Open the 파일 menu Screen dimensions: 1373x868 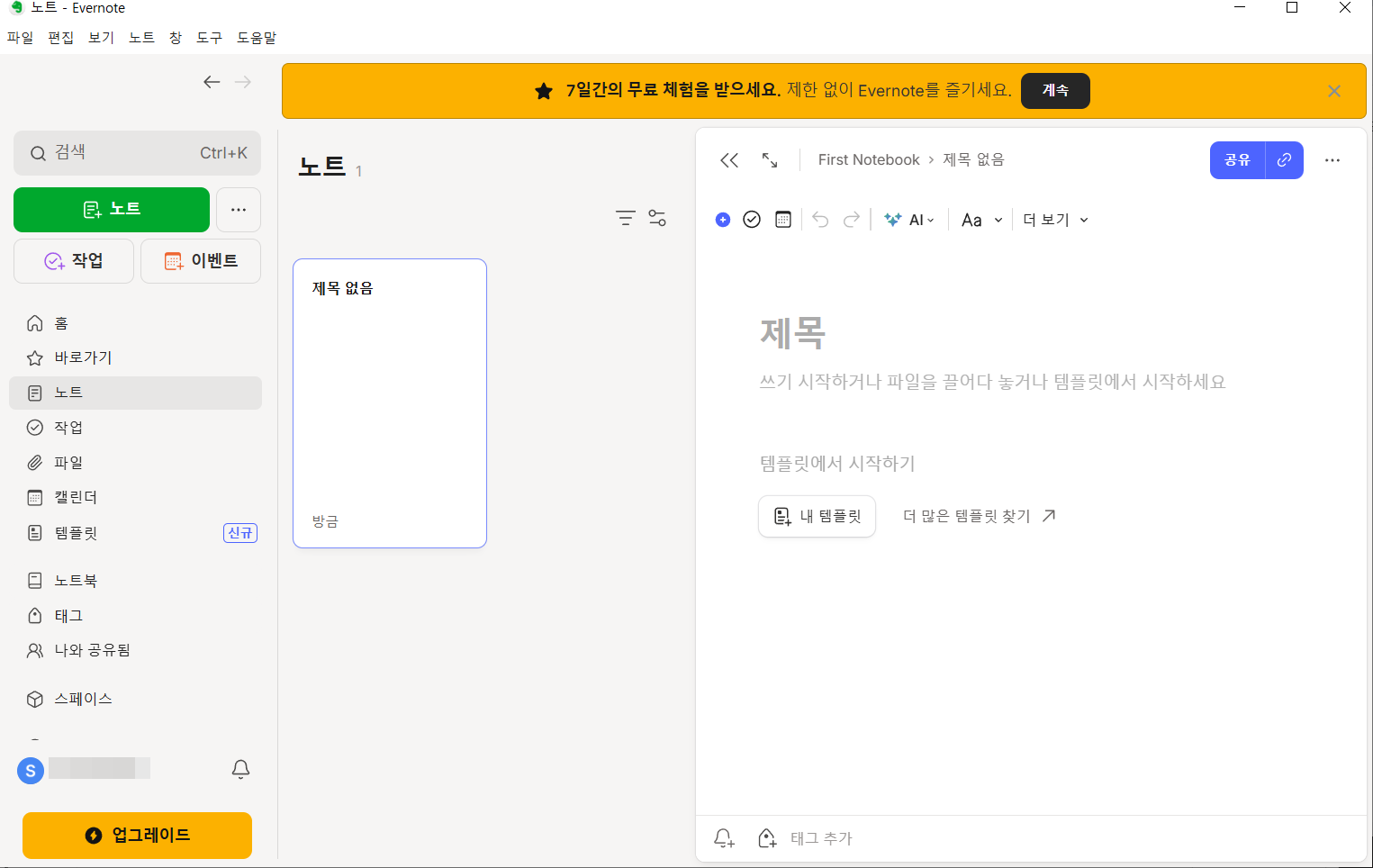(x=20, y=38)
